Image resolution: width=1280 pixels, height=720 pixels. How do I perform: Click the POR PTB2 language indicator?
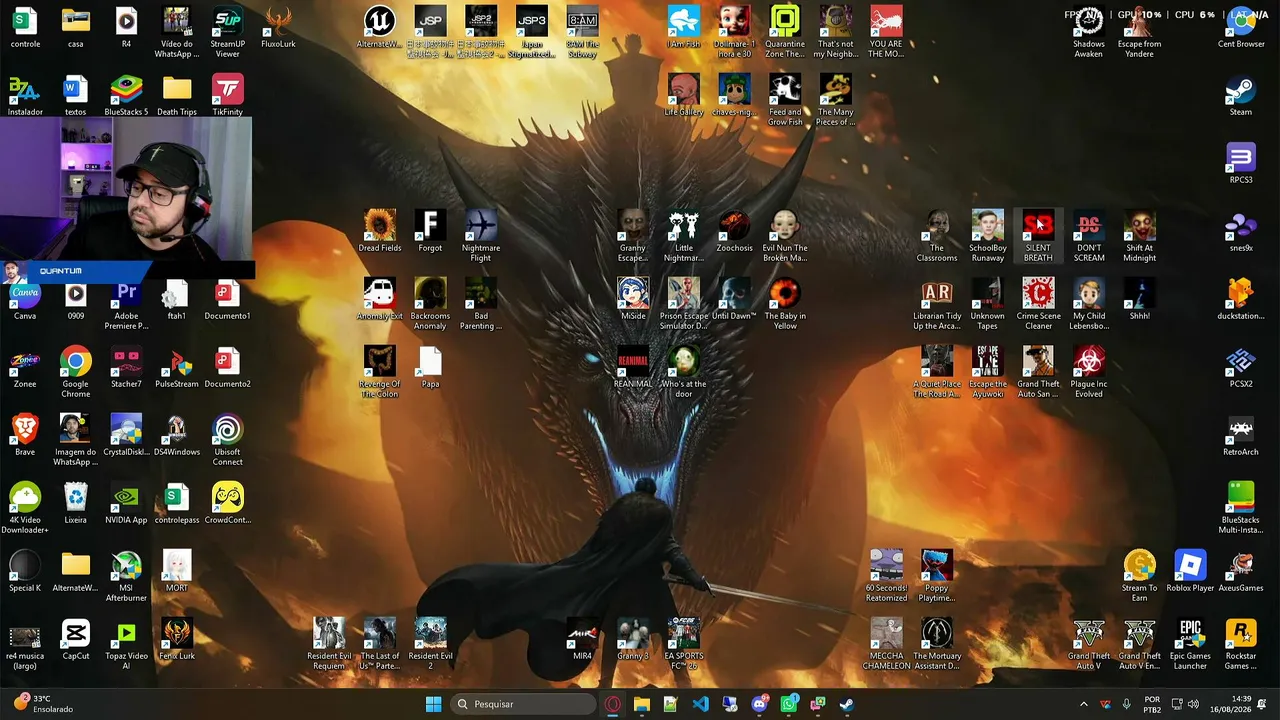(1152, 704)
